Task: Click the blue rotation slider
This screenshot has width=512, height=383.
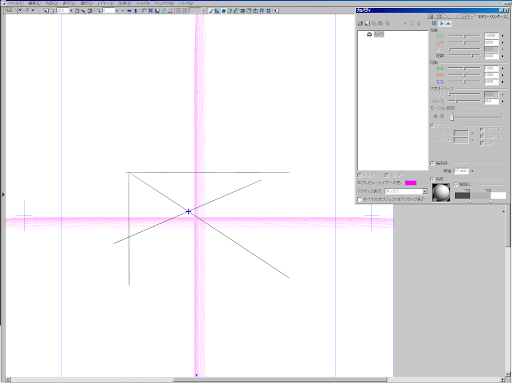Action: [464, 82]
